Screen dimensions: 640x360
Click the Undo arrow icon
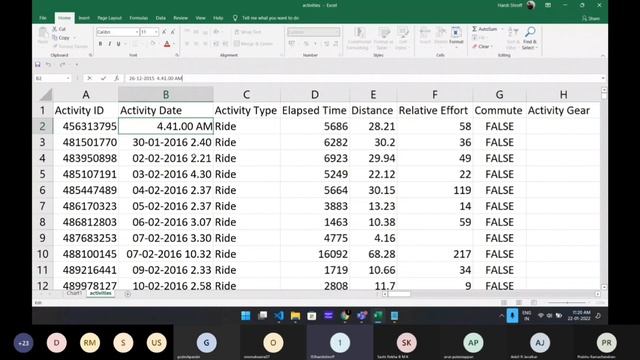pyautogui.click(x=49, y=64)
